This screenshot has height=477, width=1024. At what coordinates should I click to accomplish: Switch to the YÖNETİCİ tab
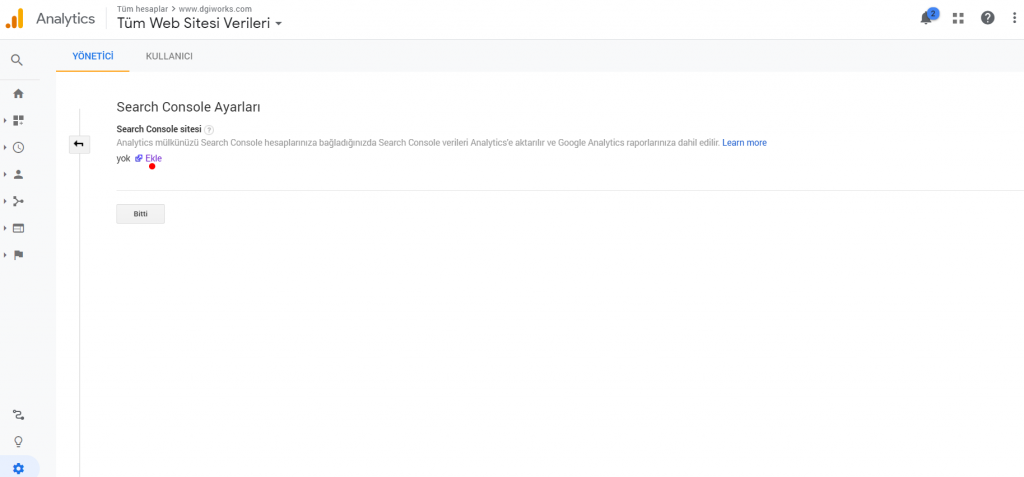click(93, 56)
